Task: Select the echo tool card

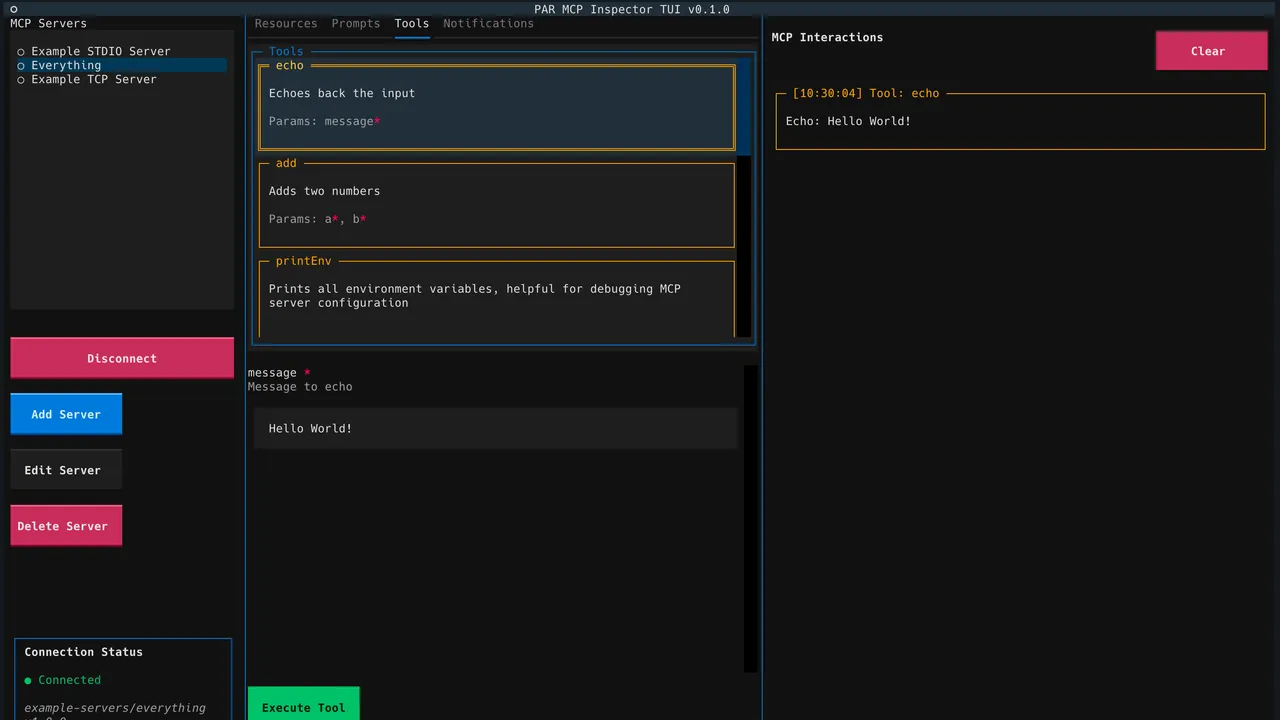Action: (x=496, y=107)
